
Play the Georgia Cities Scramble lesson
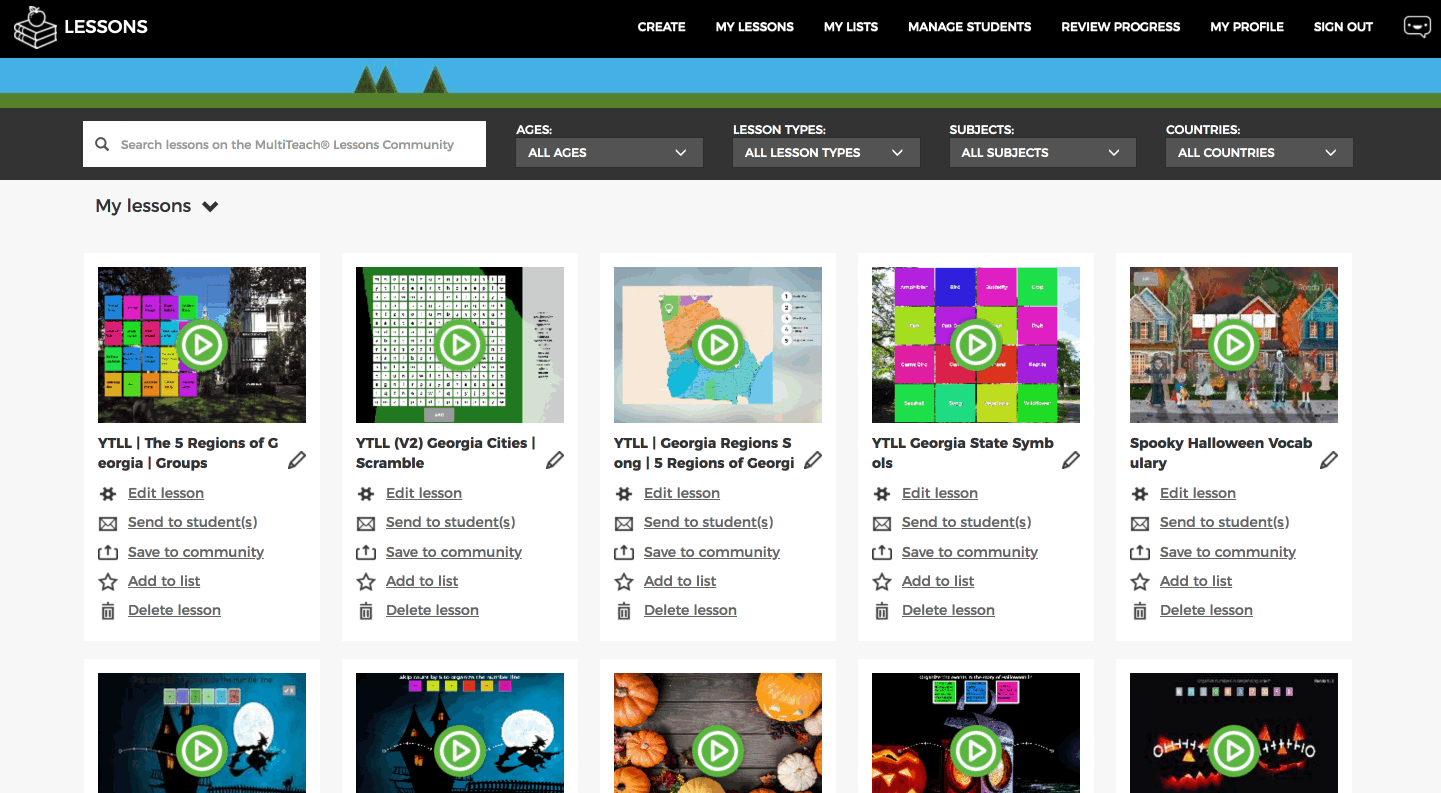(x=460, y=345)
